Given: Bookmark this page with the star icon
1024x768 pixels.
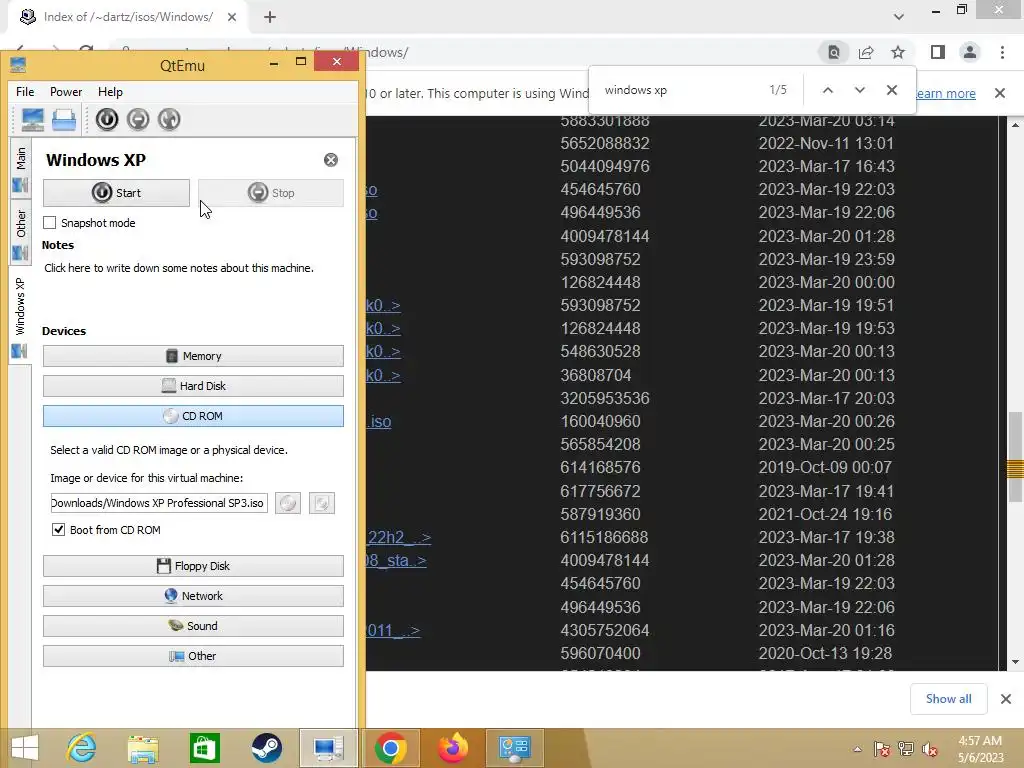Looking at the screenshot, I should pos(898,52).
